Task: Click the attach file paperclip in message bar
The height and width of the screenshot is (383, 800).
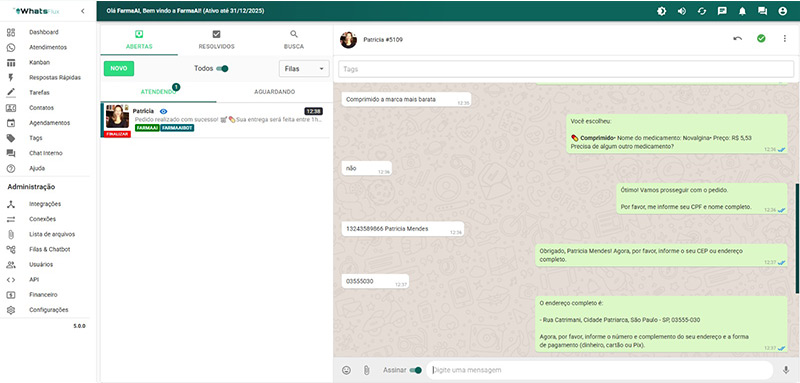Action: (366, 370)
